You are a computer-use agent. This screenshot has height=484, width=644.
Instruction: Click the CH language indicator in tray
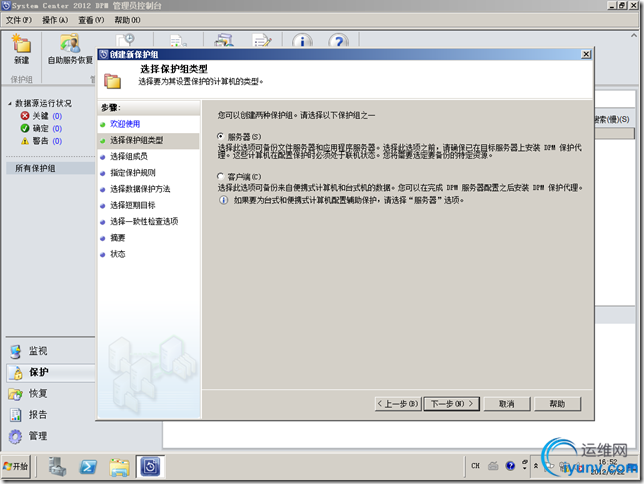(x=475, y=466)
